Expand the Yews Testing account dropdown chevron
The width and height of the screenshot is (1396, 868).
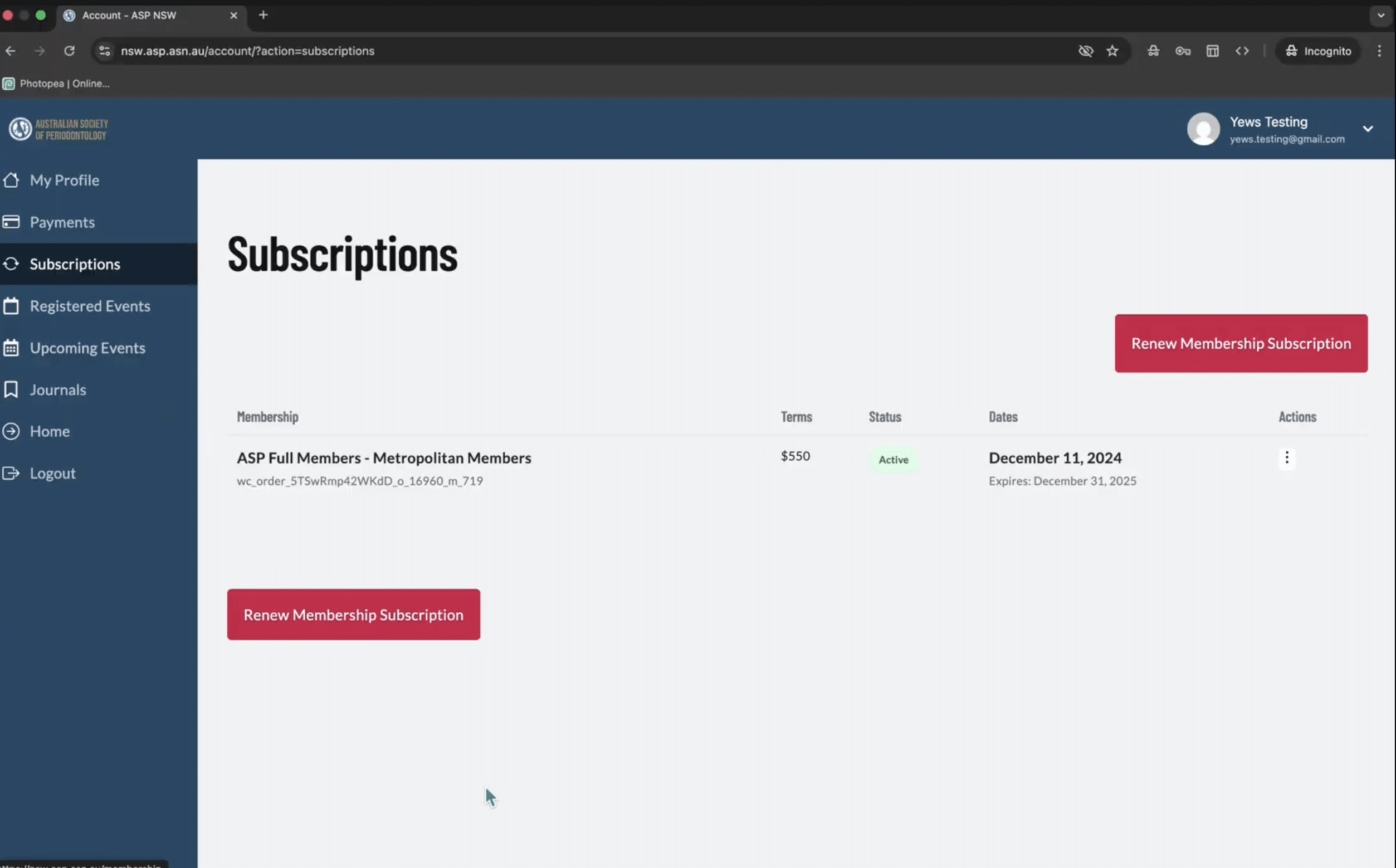[x=1367, y=129]
